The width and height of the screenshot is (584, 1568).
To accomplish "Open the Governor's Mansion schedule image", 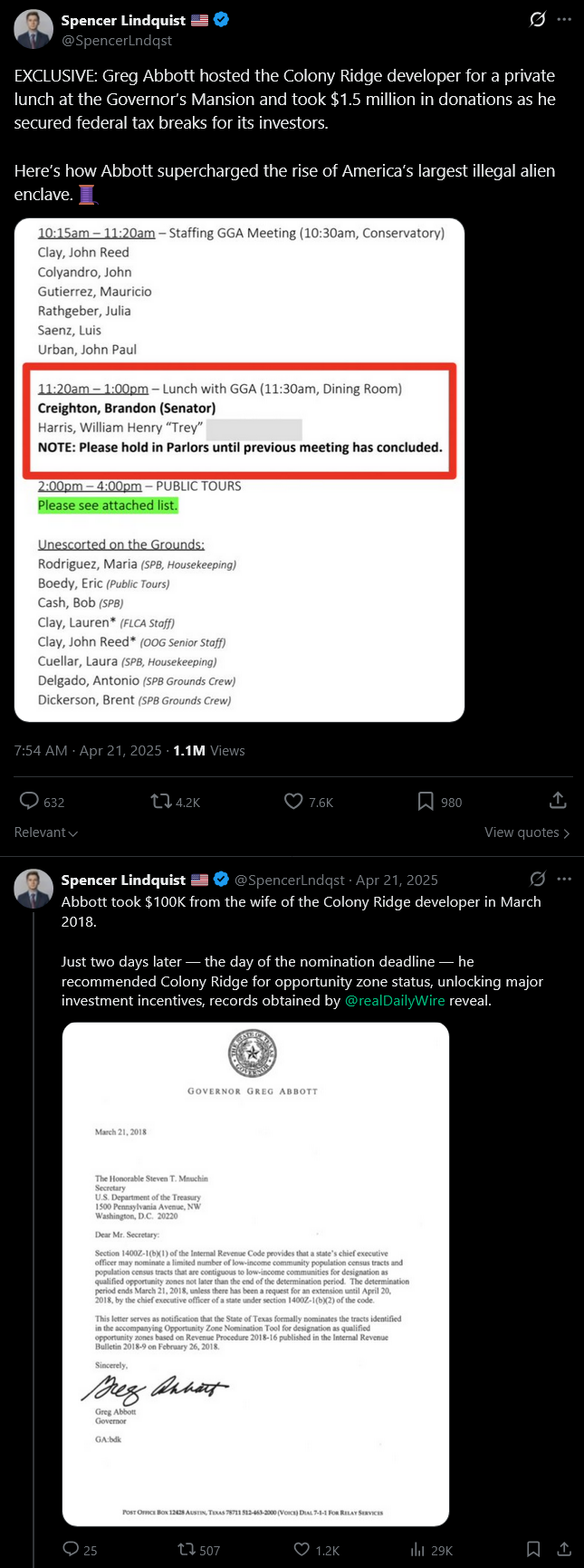I will (239, 470).
